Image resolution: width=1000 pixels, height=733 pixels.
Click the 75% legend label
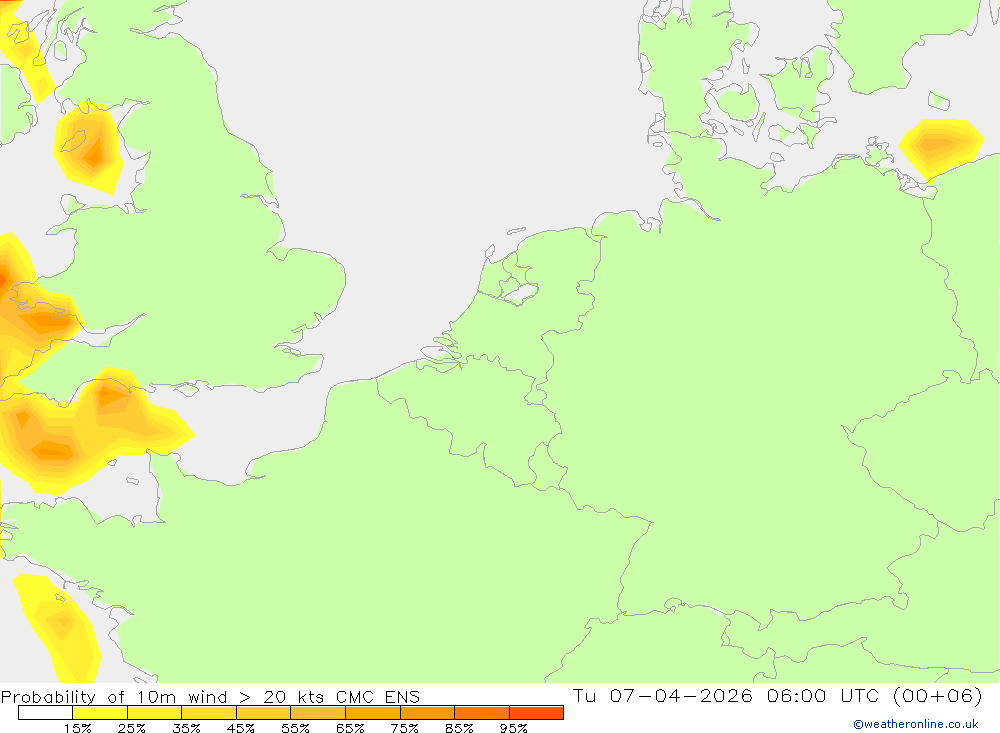(x=404, y=728)
